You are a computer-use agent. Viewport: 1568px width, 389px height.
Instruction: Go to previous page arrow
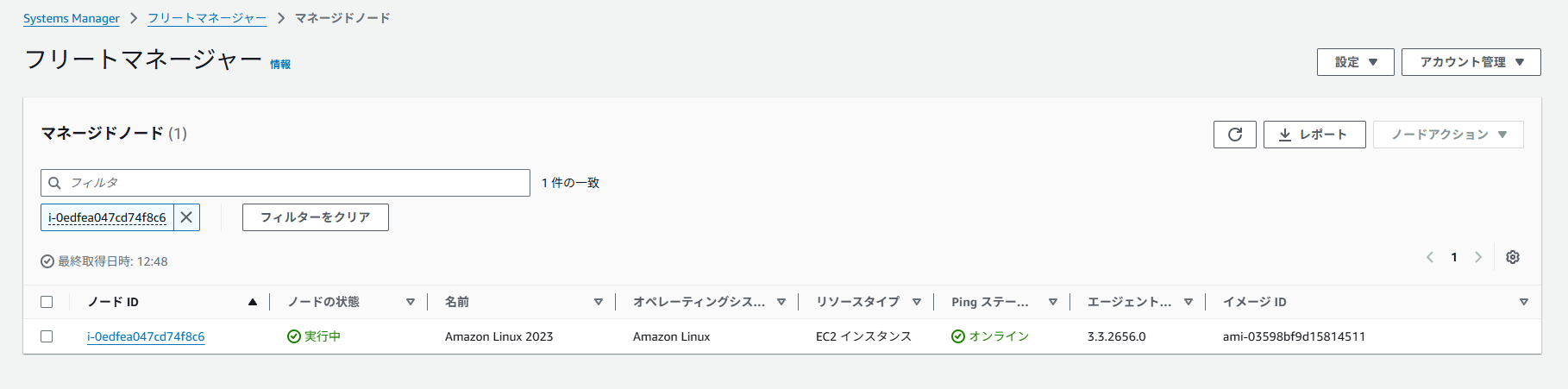[x=1430, y=257]
